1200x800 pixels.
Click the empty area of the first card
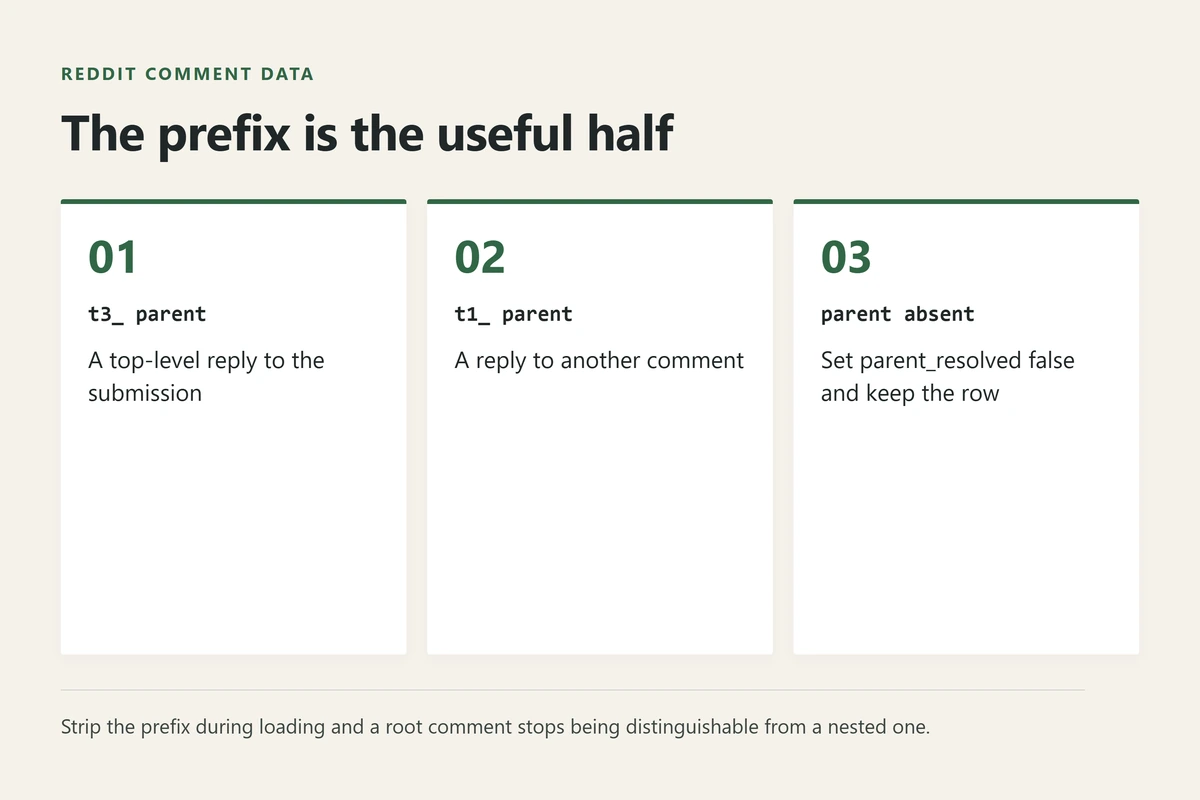[x=234, y=530]
